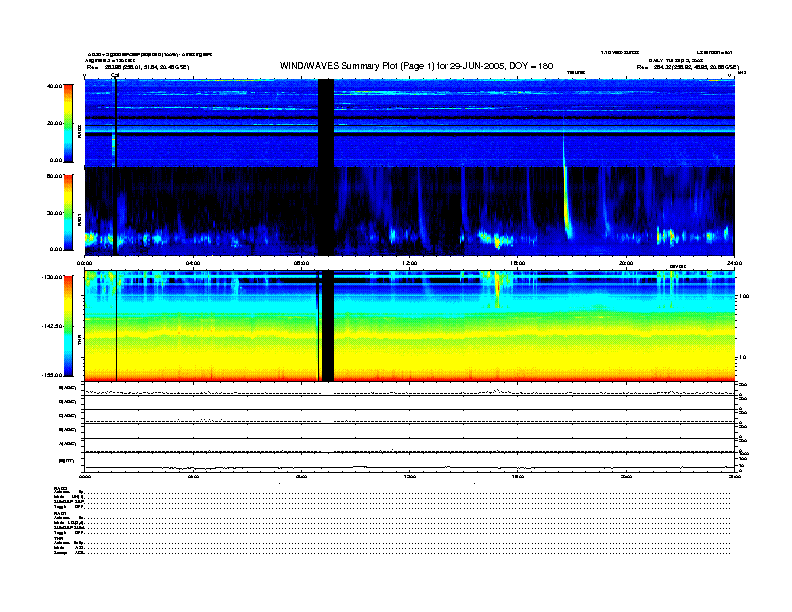Click the black data-gap block in RAD2

point(326,123)
